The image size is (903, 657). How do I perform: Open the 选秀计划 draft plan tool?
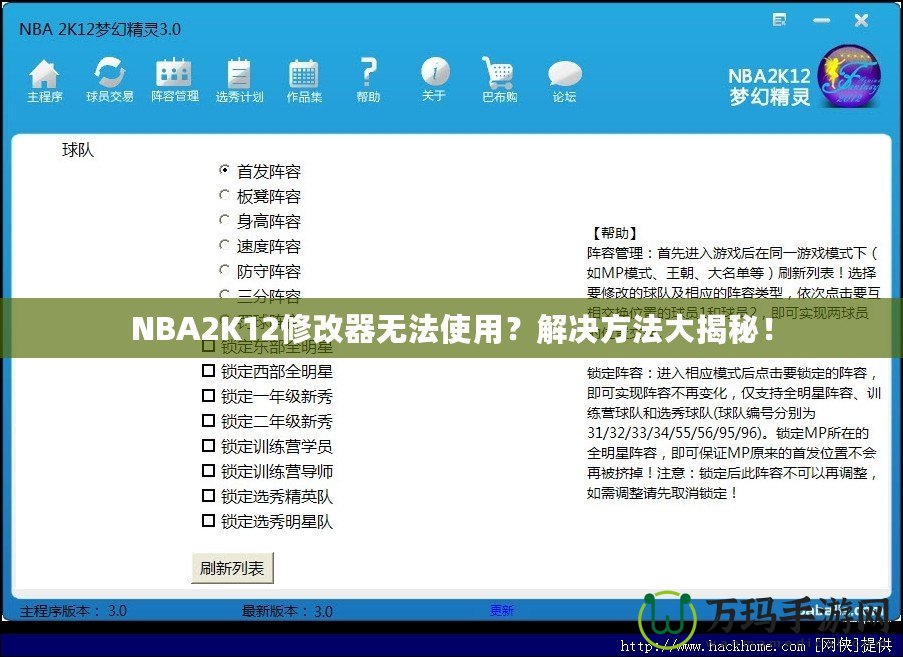239,81
